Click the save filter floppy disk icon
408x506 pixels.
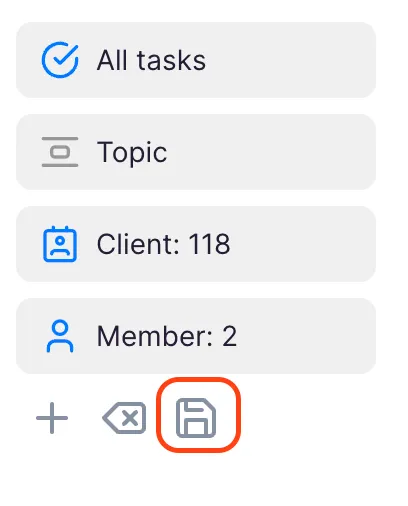point(196,418)
